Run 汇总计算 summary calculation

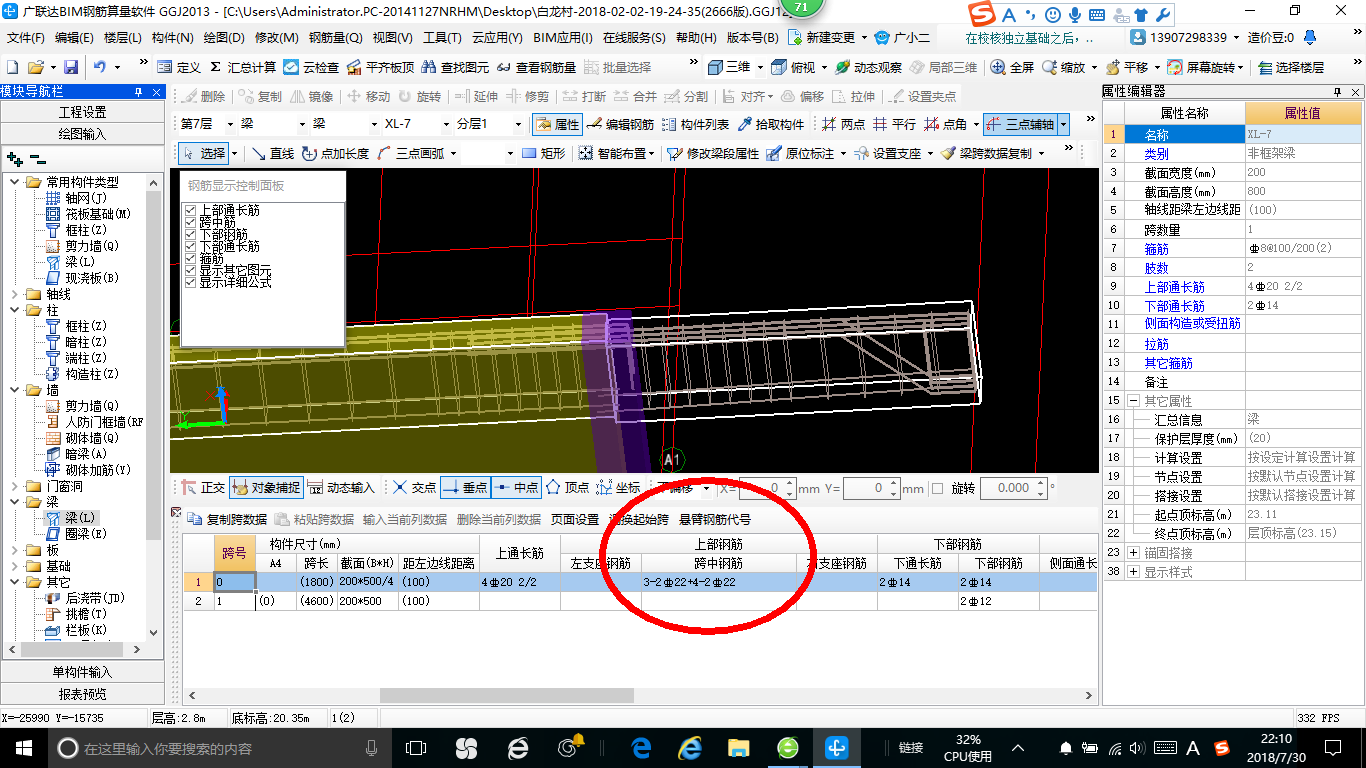coord(243,67)
